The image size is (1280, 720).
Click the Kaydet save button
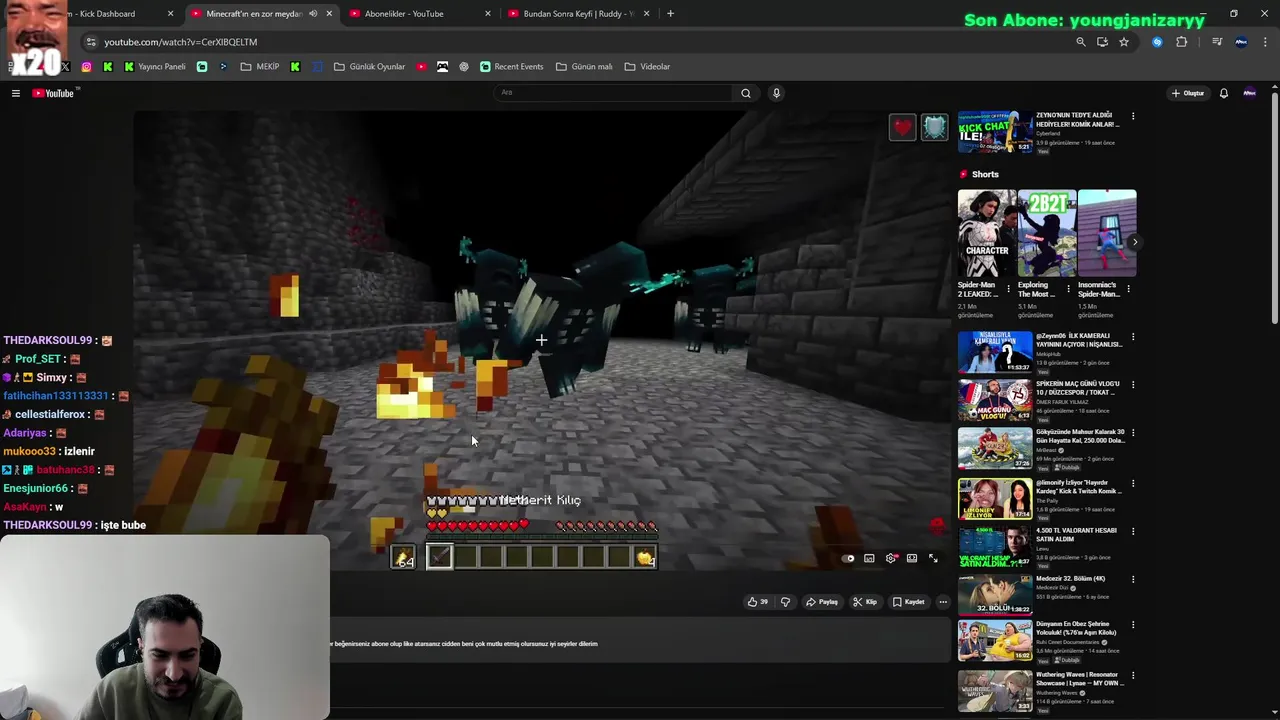click(x=909, y=602)
